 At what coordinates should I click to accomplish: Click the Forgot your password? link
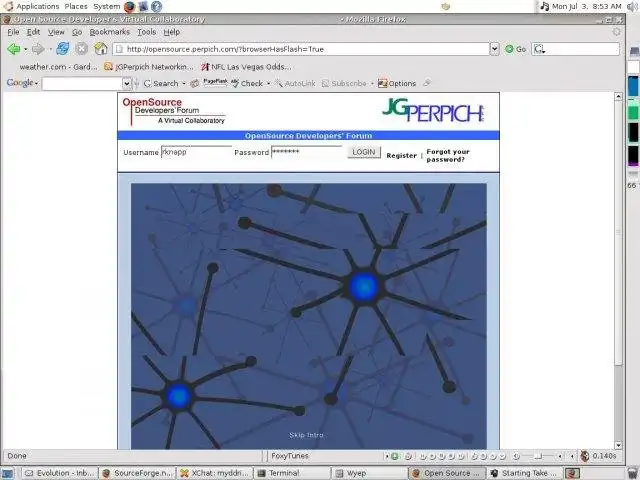[x=448, y=156]
